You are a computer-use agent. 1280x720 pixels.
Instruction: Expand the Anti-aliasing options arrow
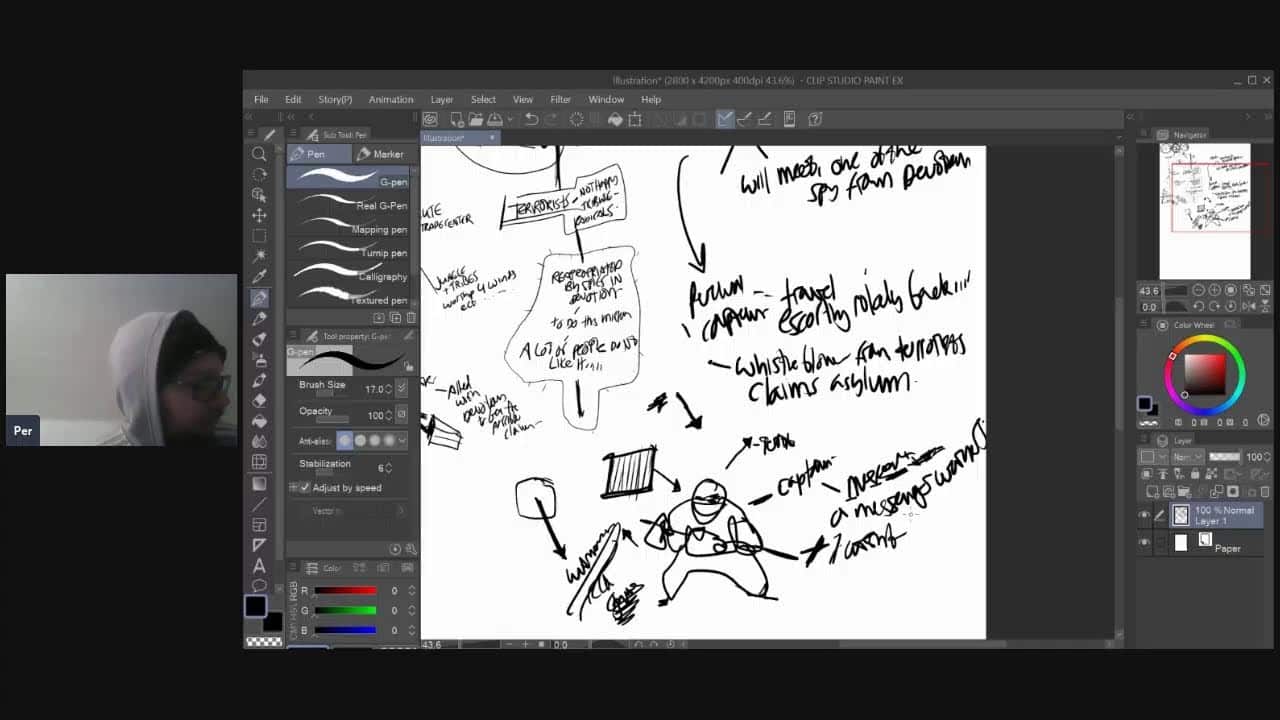pyautogui.click(x=402, y=440)
